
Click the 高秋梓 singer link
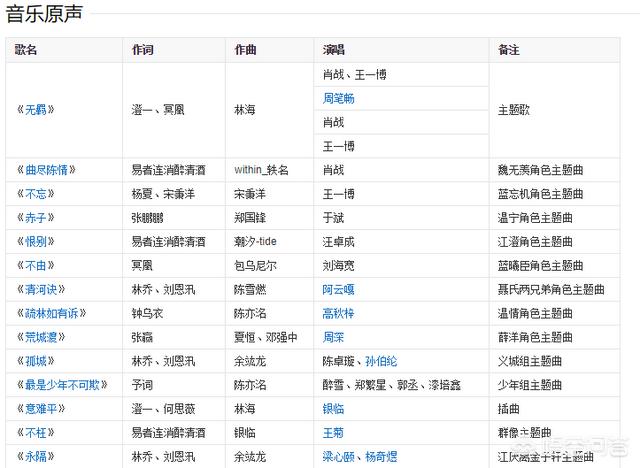point(338,313)
